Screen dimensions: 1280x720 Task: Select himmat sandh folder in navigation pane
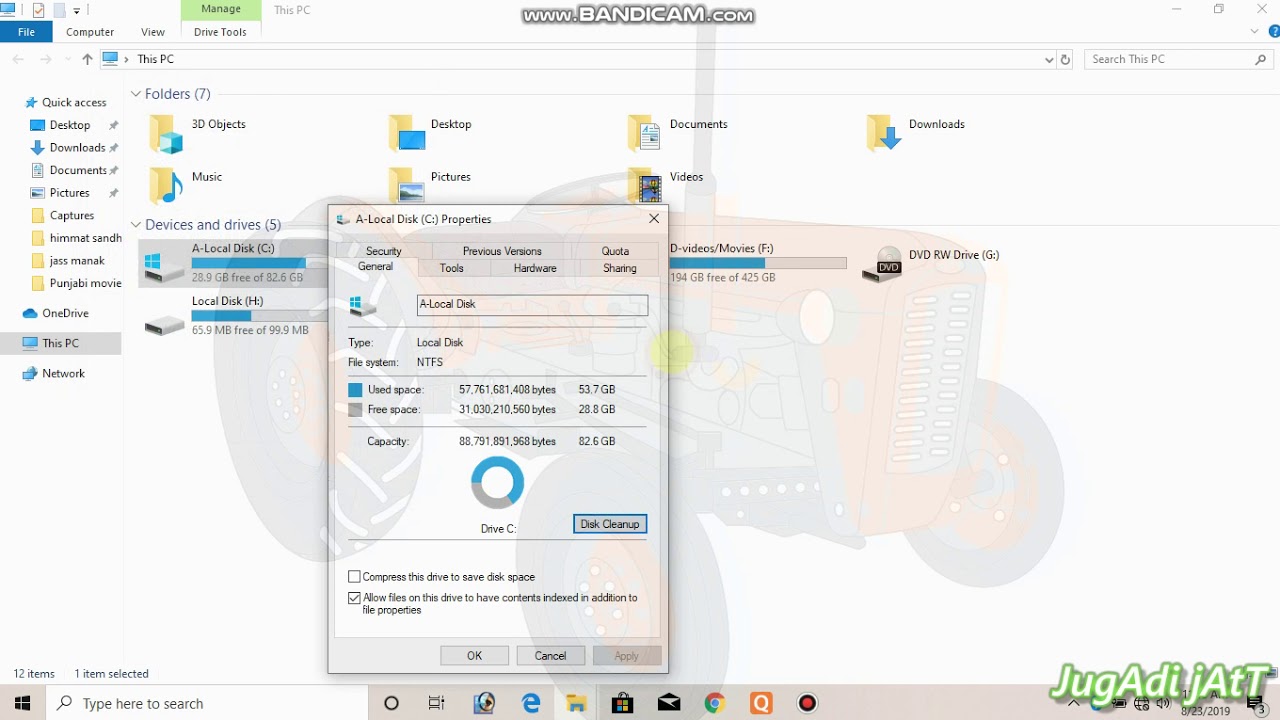[76, 238]
